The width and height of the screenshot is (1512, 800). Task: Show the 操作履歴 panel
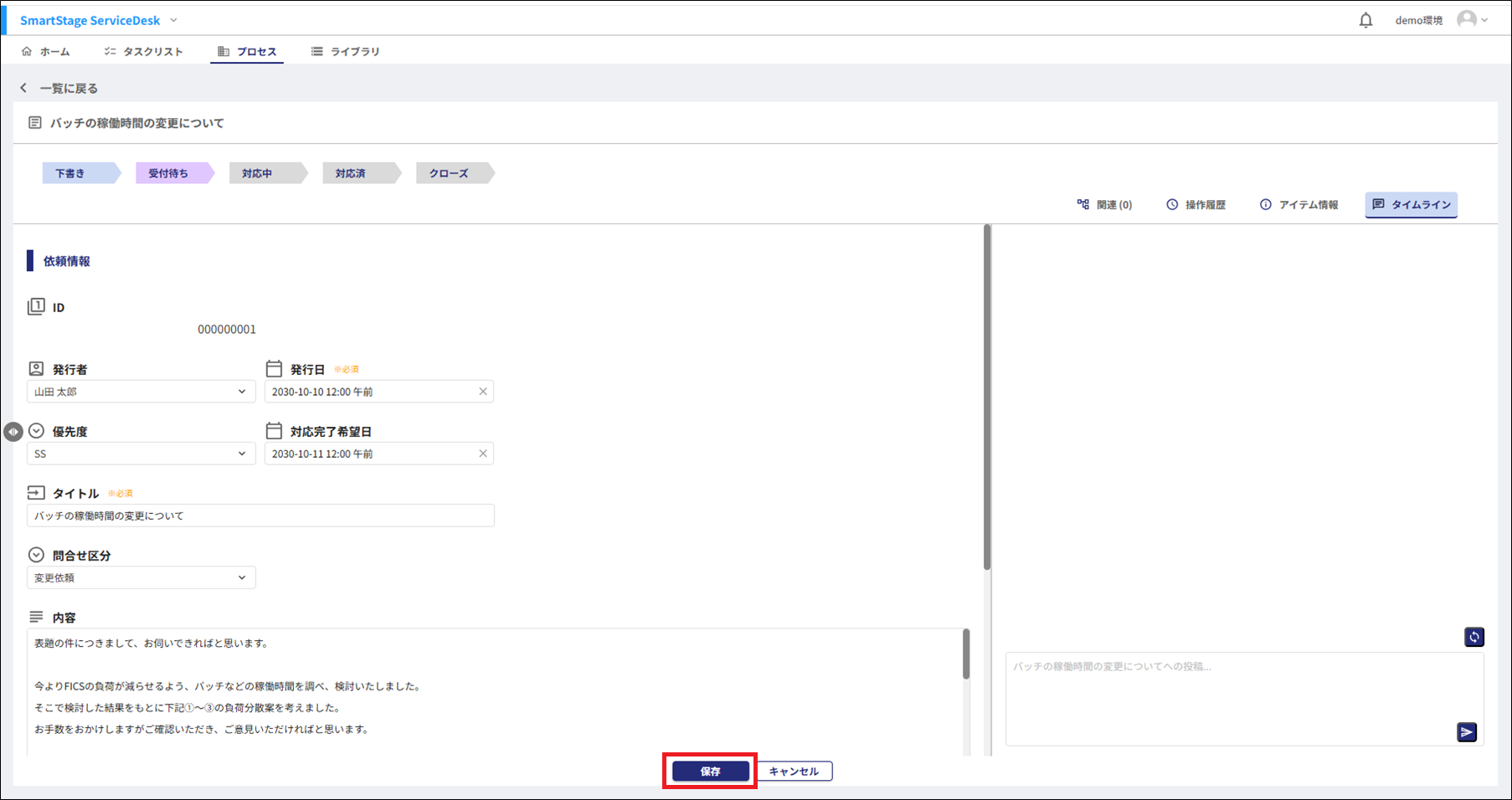1196,205
